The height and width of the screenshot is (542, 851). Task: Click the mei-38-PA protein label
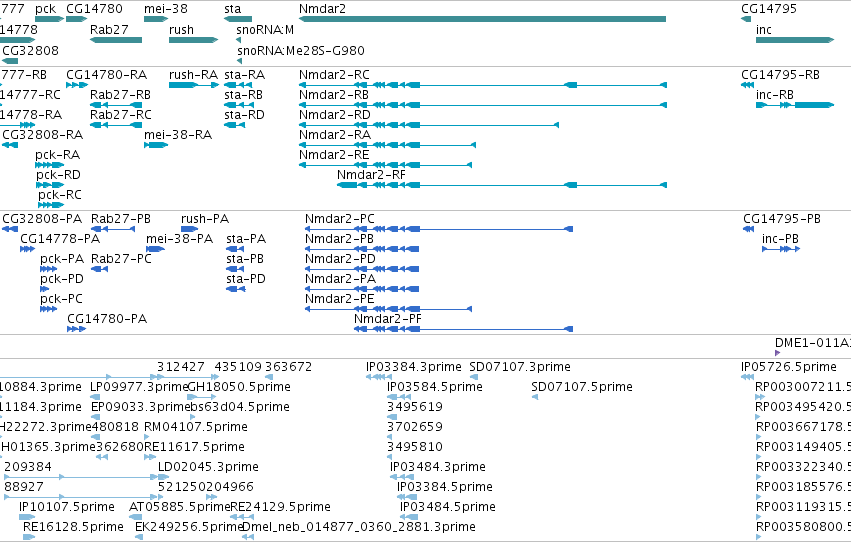[180, 239]
